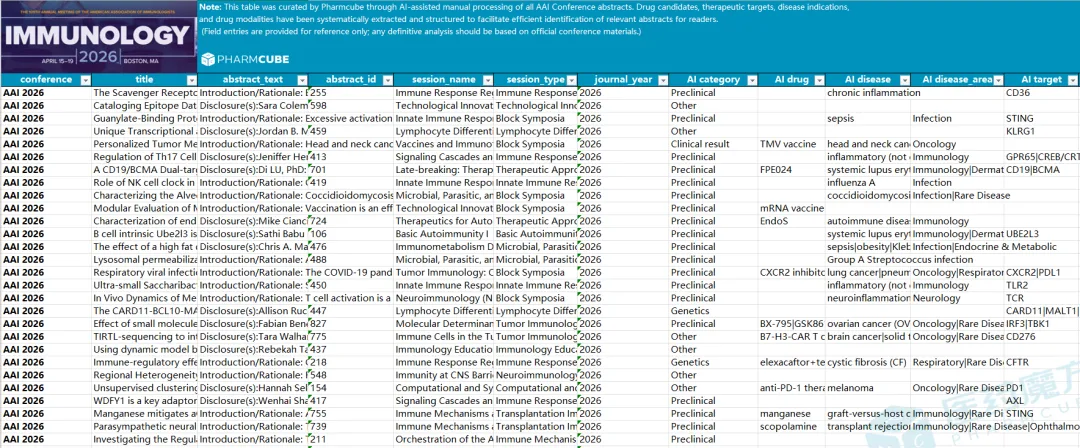Screen dimensions: 1080x448
Task: Select the 'influenza A' disease cell
Action: [868, 183]
